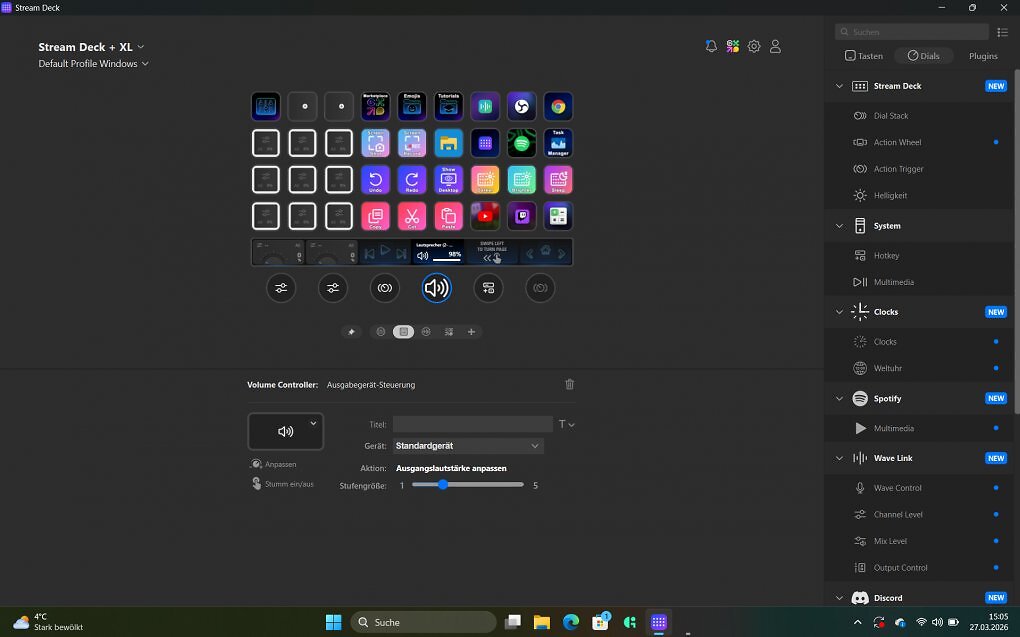Viewport: 1020px width, 637px height.
Task: Select the Tutorials folder key
Action: tap(448, 107)
